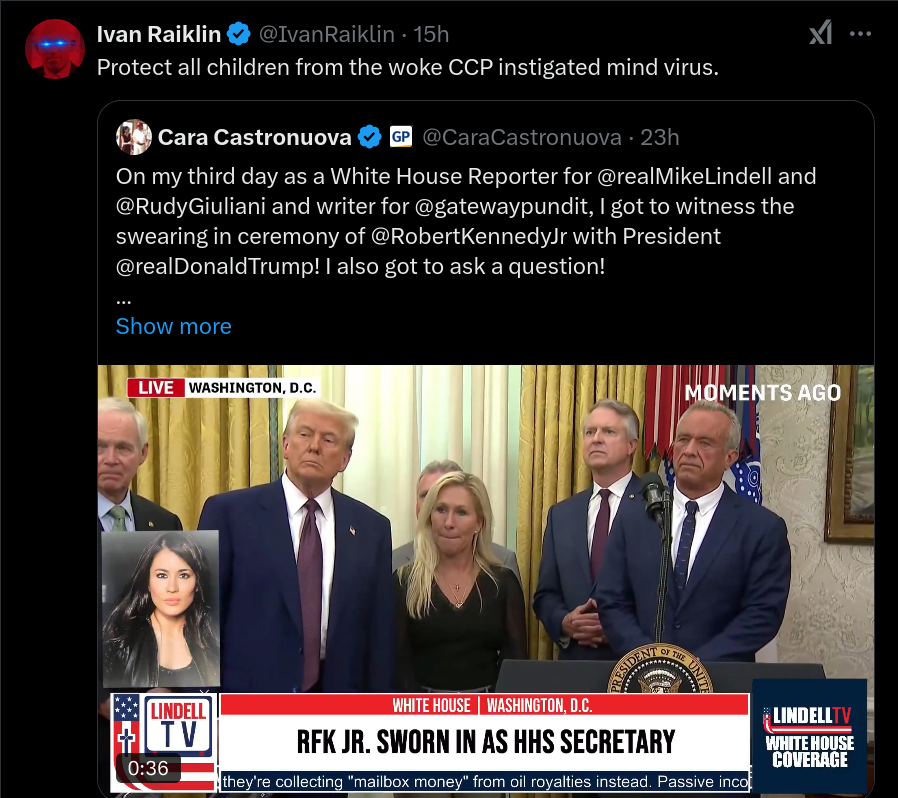Screen dimensions: 898x798
Task: Click the Lindell TV White House Coverage badge
Action: [809, 737]
